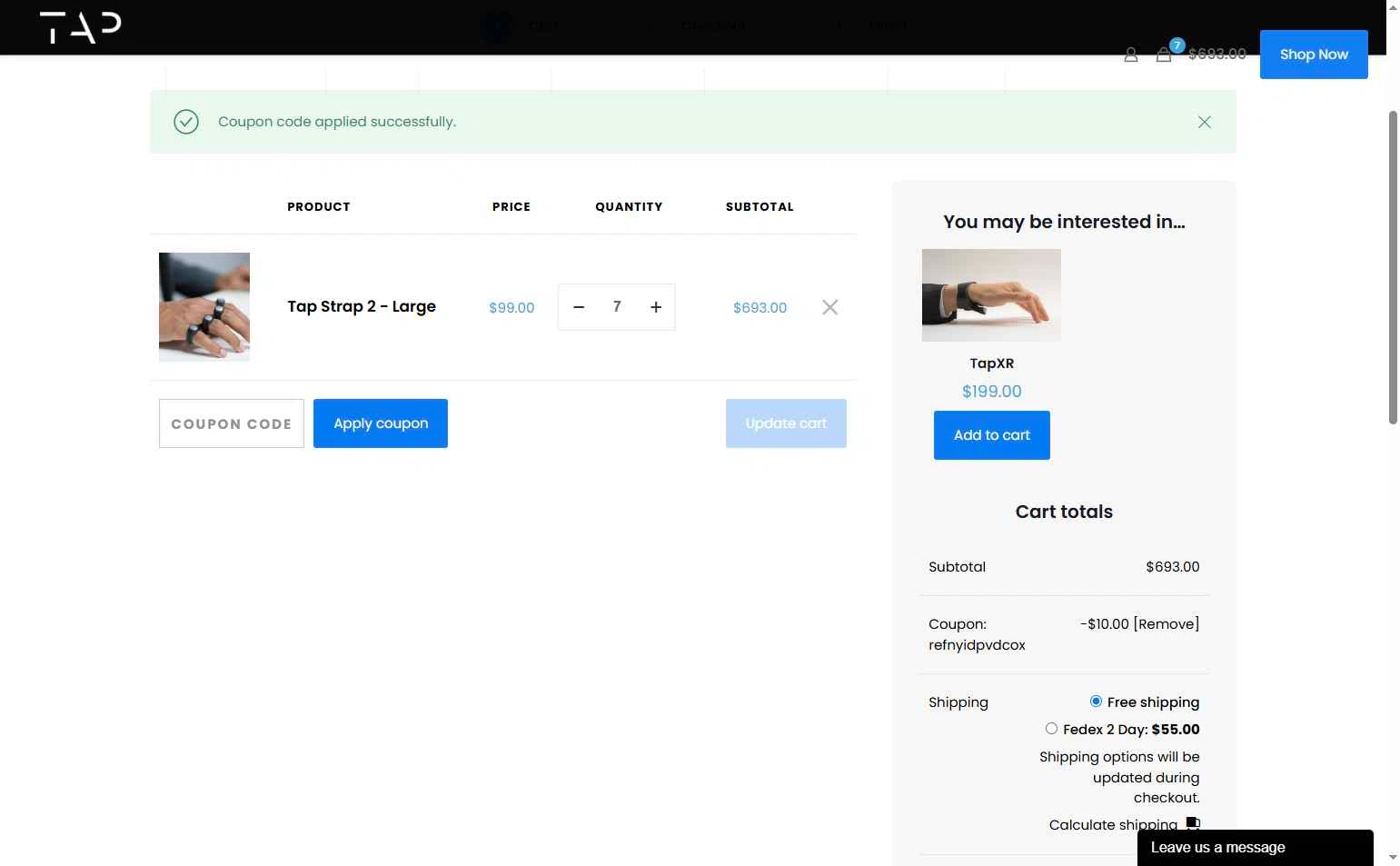
Task: Click the TapXR $199.00 price
Action: pyautogui.click(x=991, y=392)
